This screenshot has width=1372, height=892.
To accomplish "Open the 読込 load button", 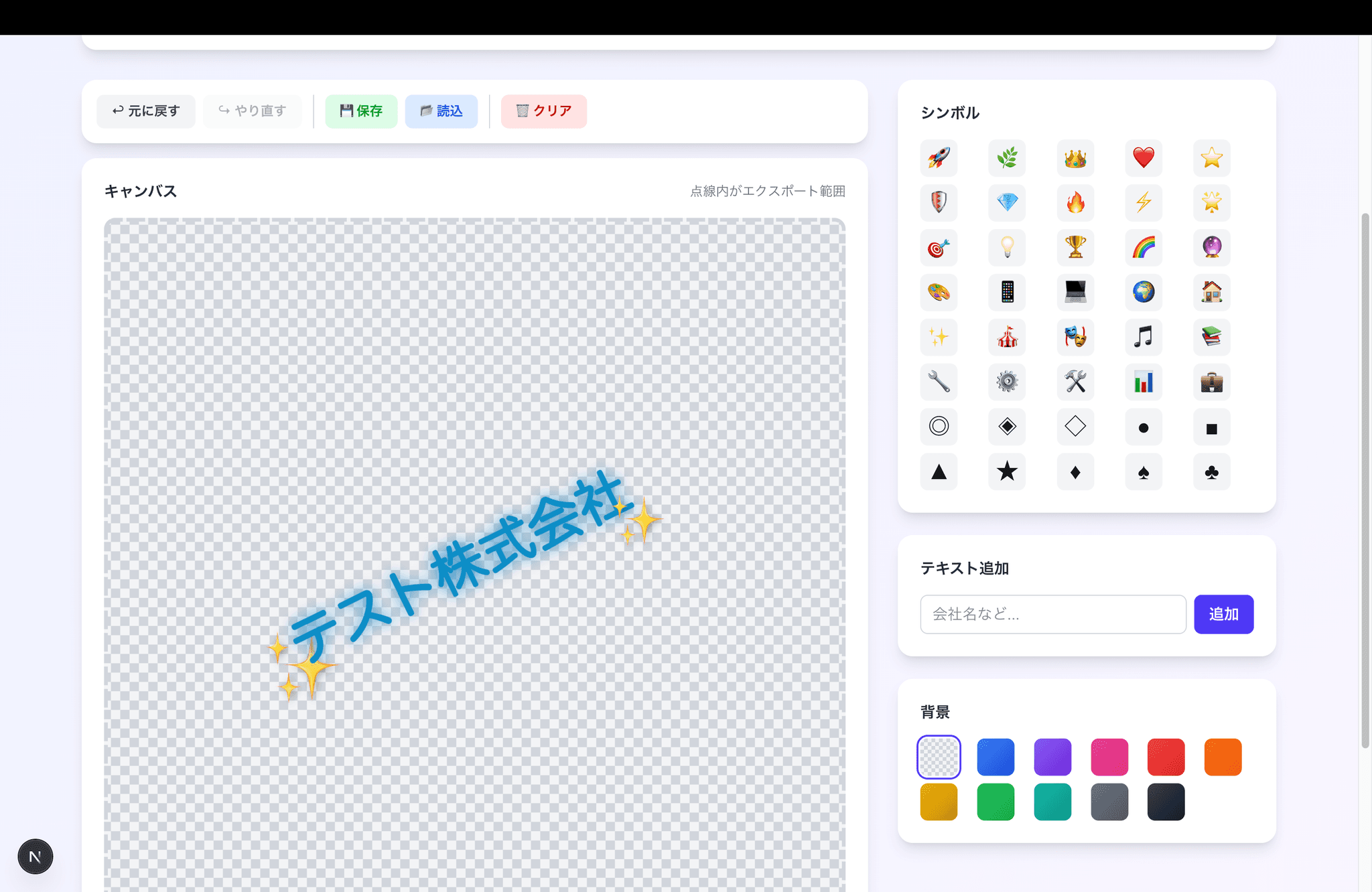I will click(441, 111).
